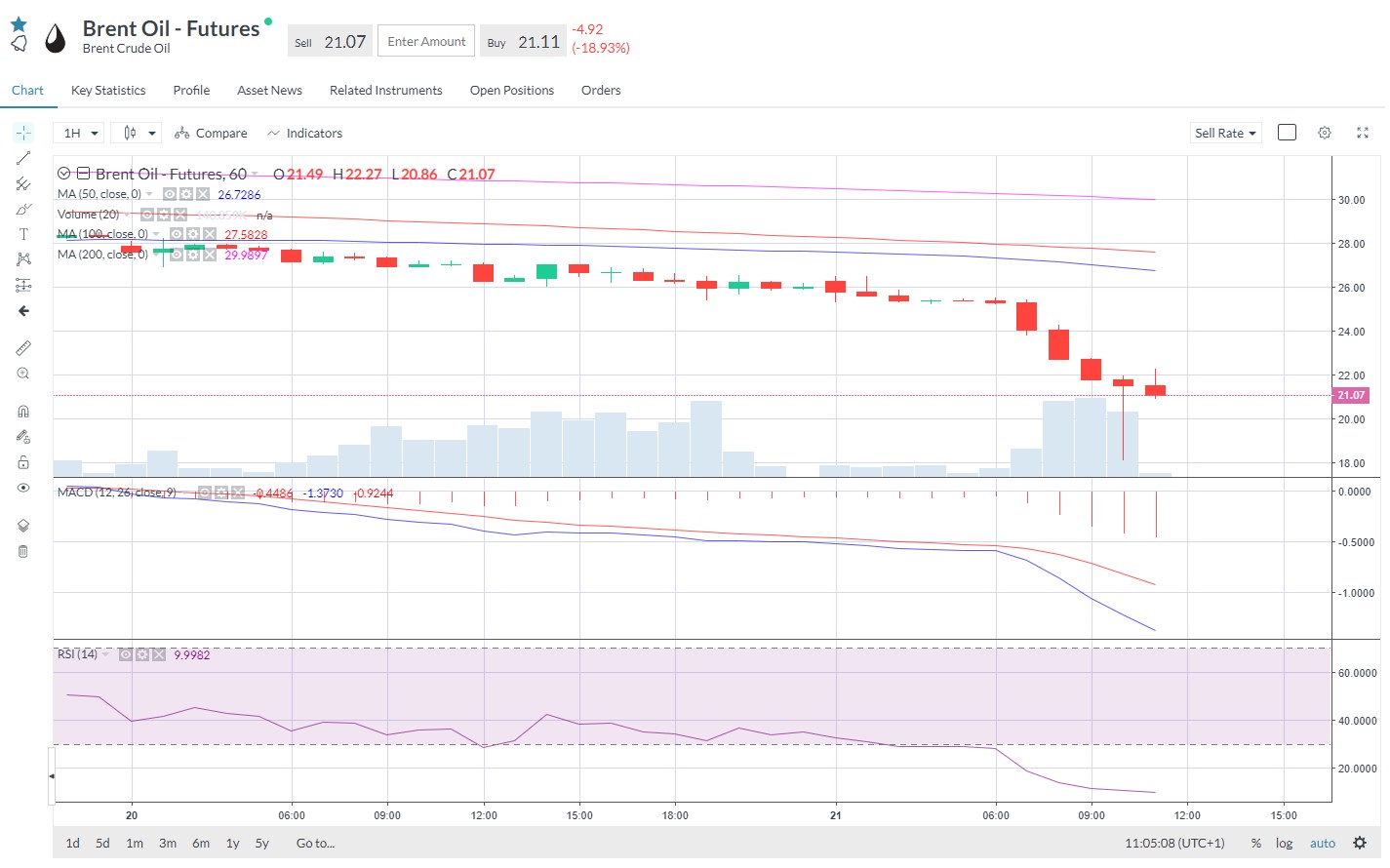
Task: Toggle the eye icon to hide all drawings
Action: click(23, 488)
